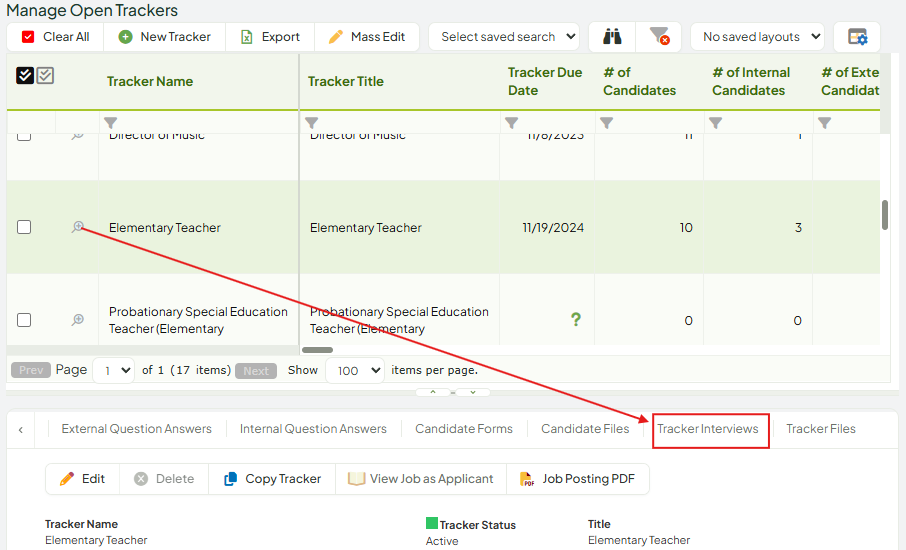The height and width of the screenshot is (550, 906).
Task: Click the # of Internal Candidates filter icon
Action: coord(715,122)
